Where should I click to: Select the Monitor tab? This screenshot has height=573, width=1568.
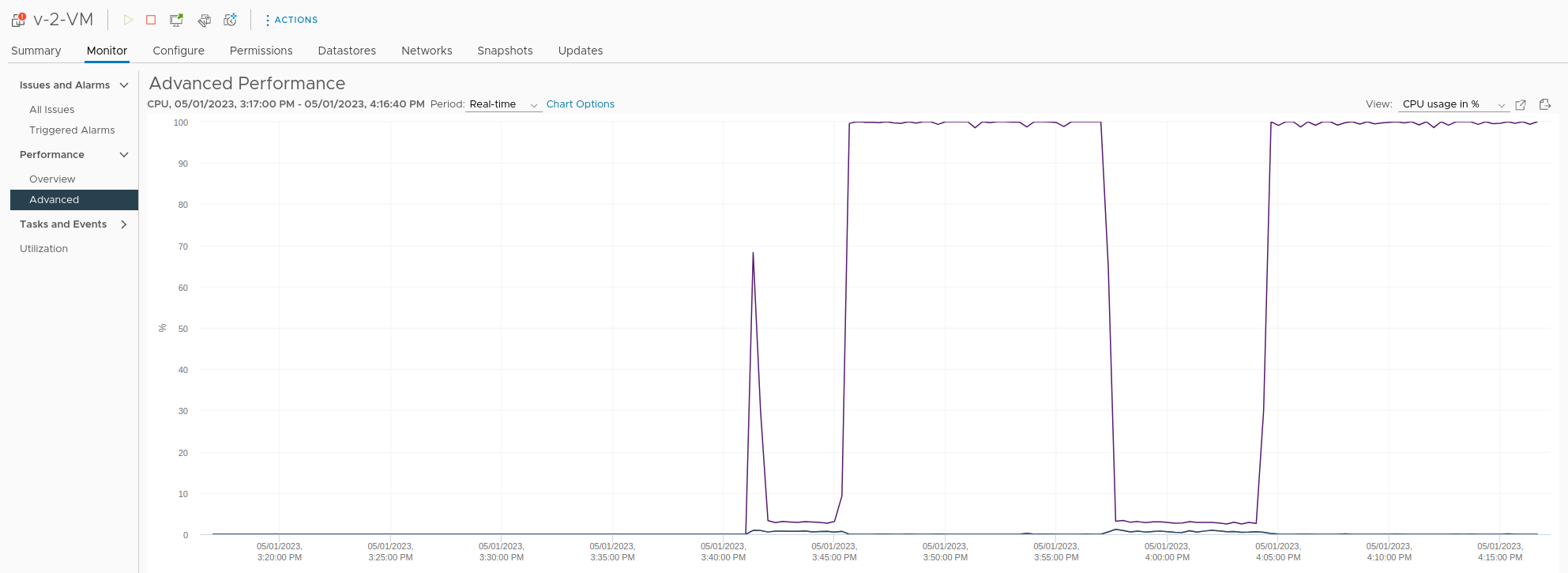pos(107,51)
